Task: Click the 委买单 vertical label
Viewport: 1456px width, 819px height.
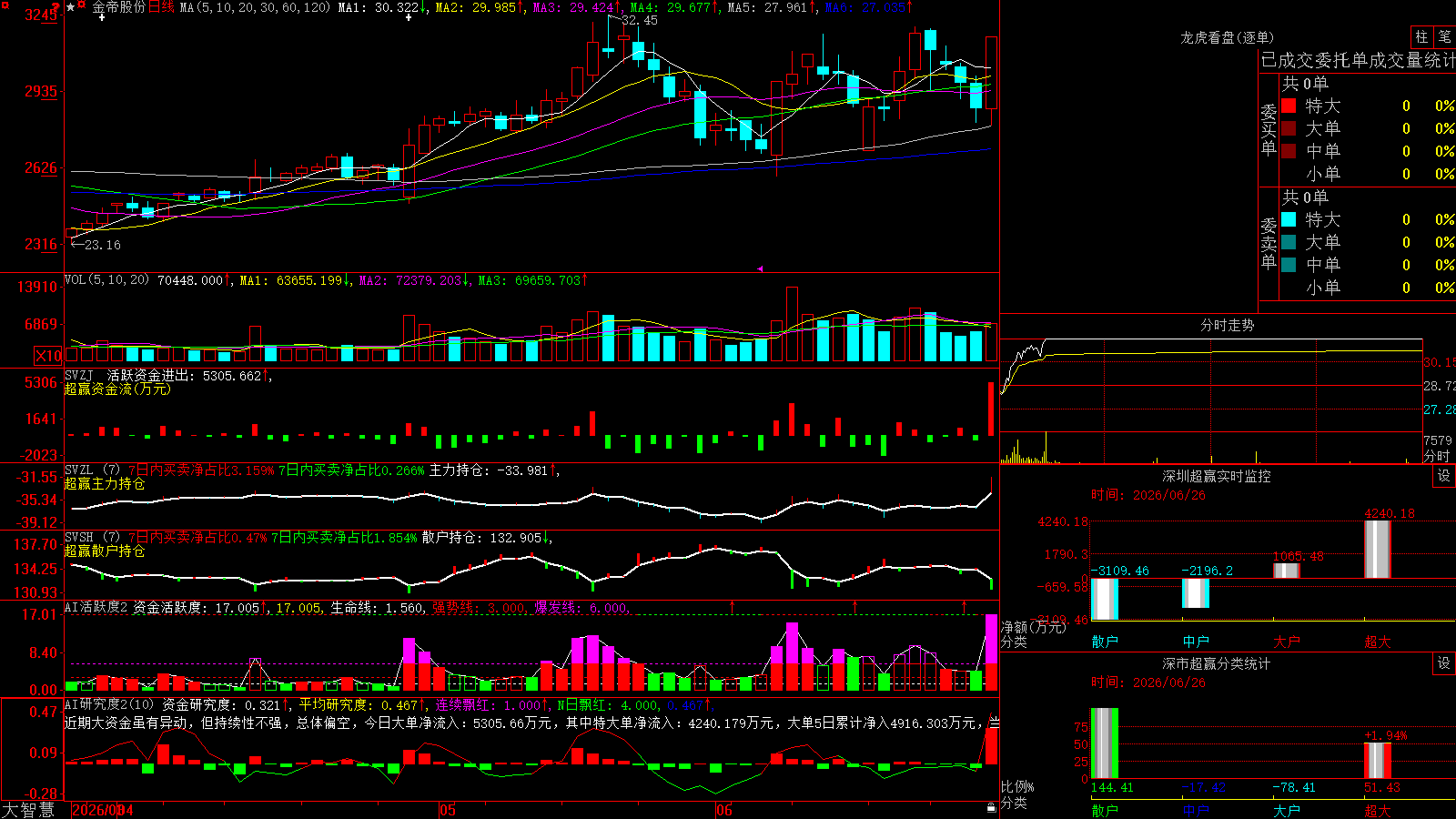Action: click(1269, 129)
